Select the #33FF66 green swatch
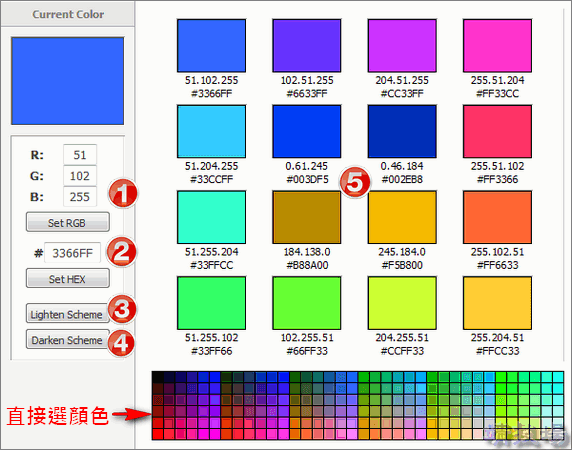Screen dimensions: 572x450 point(212,303)
